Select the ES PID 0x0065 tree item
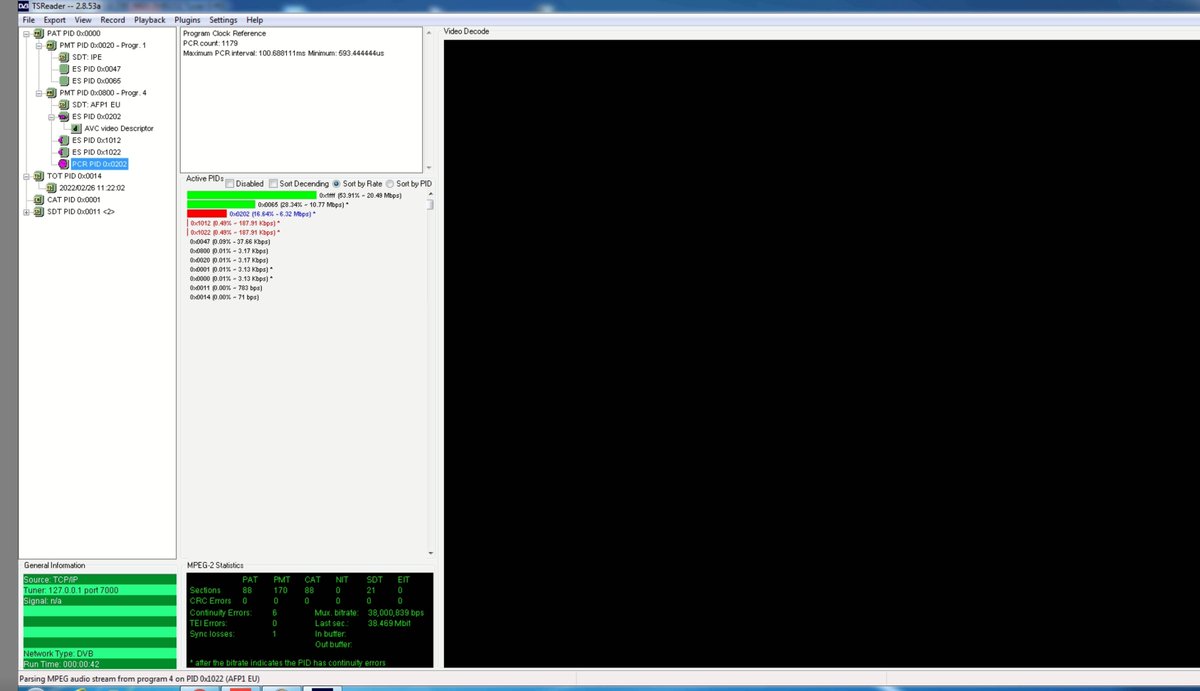This screenshot has width=1200, height=691. [x=96, y=81]
